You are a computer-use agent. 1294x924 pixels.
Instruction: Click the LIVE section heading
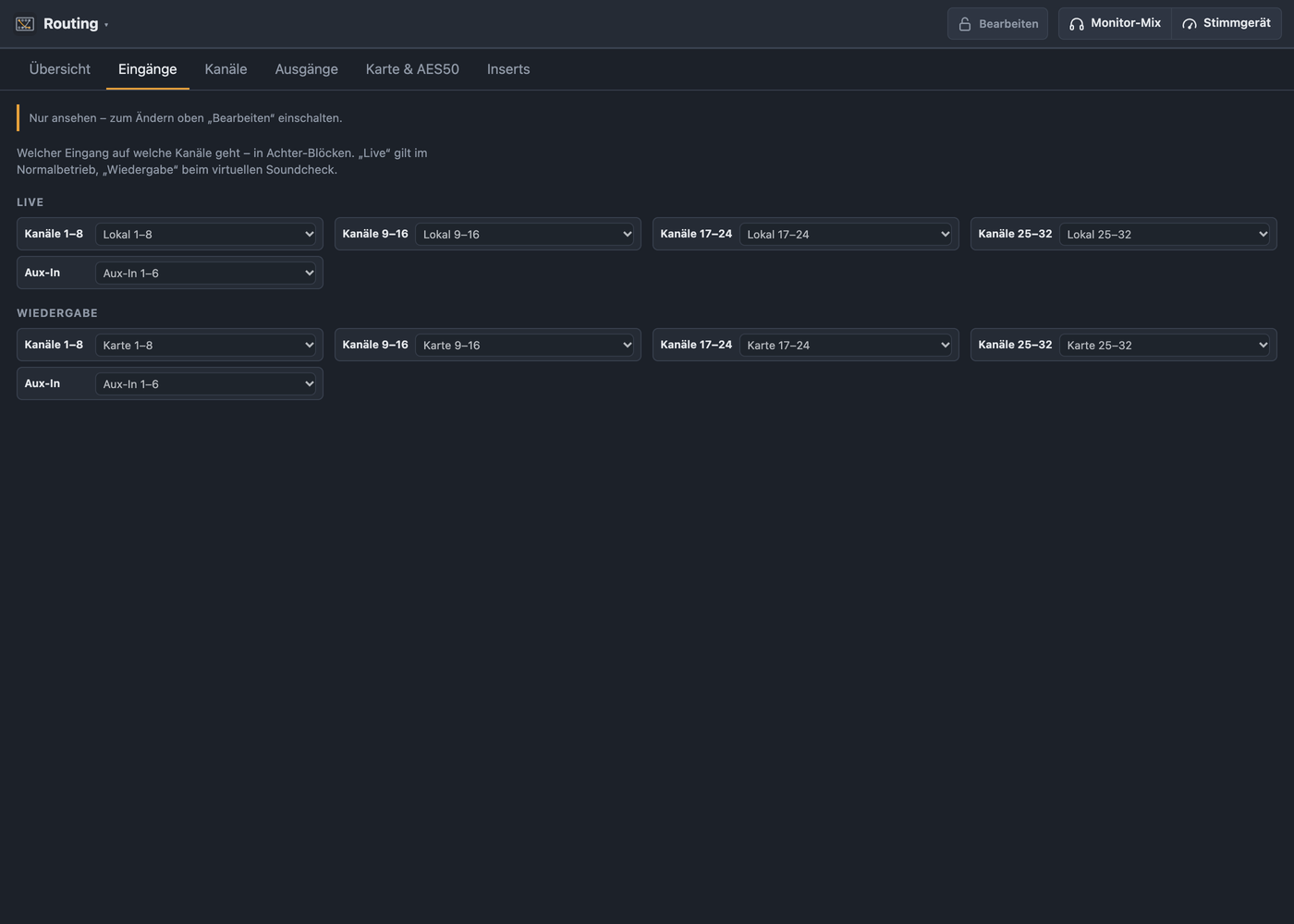point(31,202)
